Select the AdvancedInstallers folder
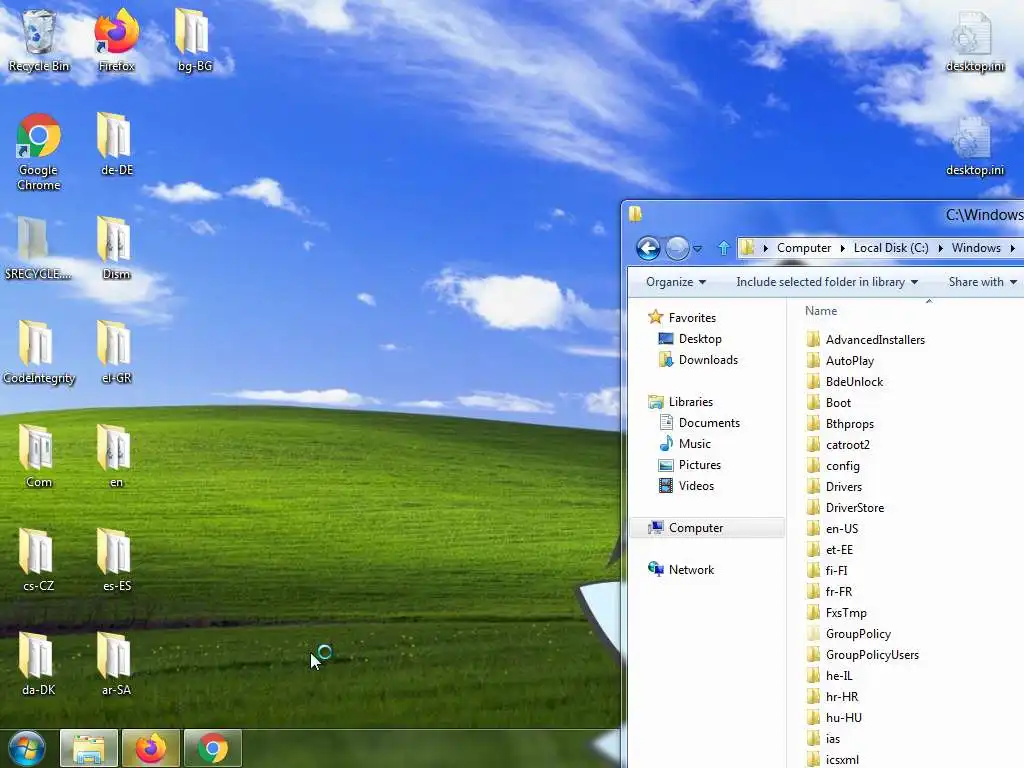1024x768 pixels. pos(866,340)
